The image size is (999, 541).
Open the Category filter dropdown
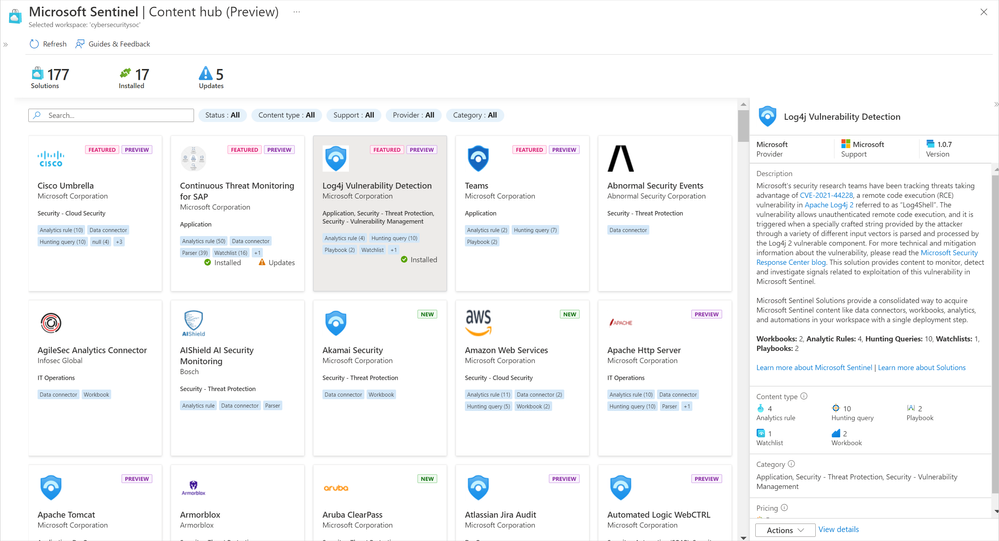point(475,115)
